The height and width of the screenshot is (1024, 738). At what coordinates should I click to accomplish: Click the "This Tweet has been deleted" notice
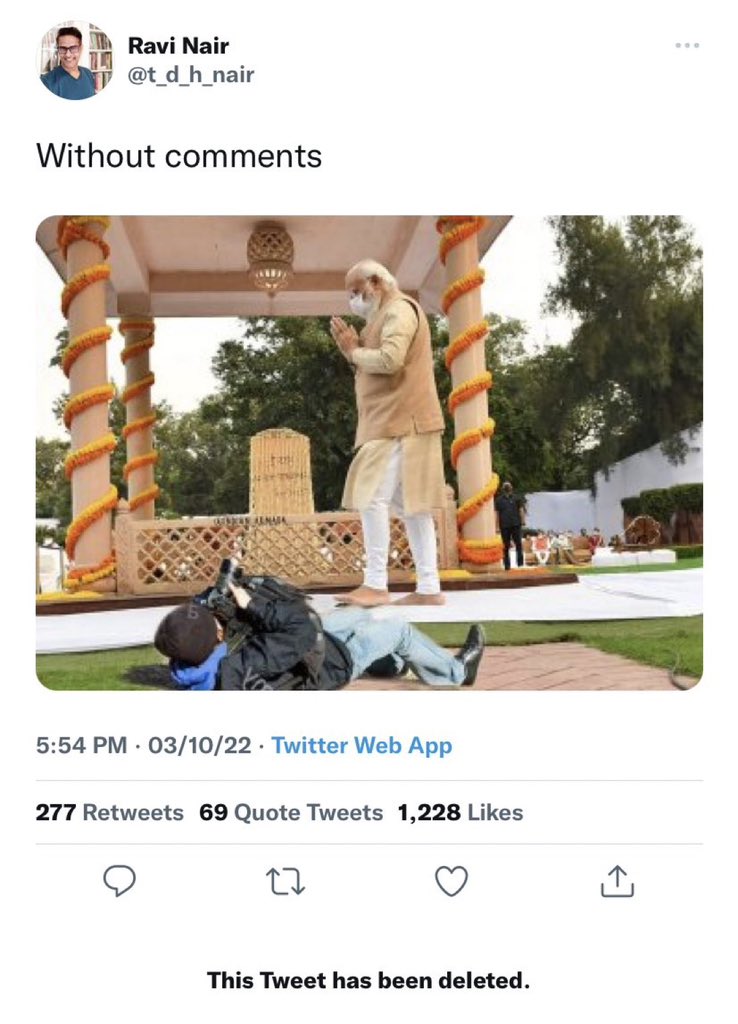click(368, 981)
